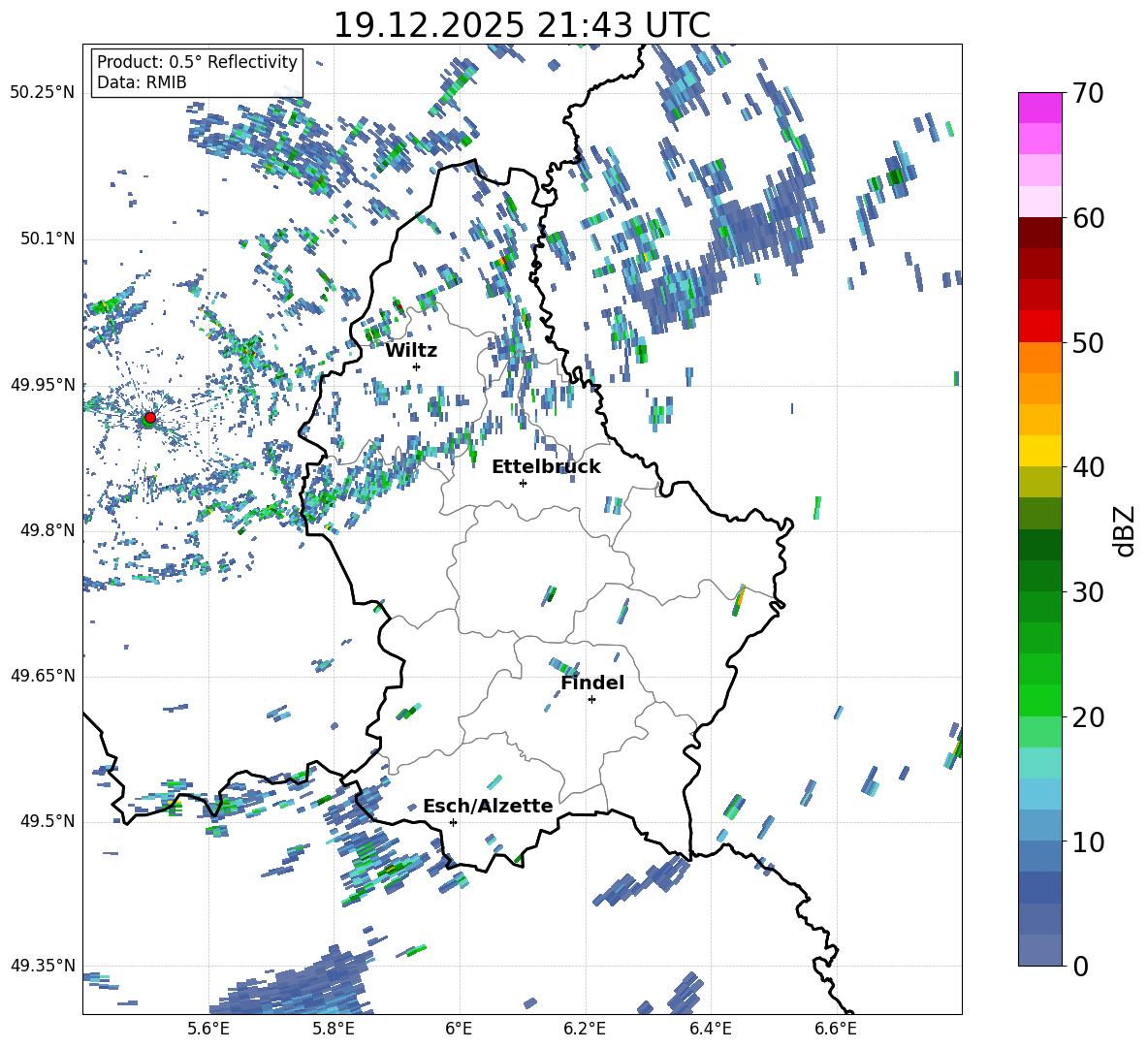
Task: Click the '50.25°N' latitude label
Action: coord(43,92)
